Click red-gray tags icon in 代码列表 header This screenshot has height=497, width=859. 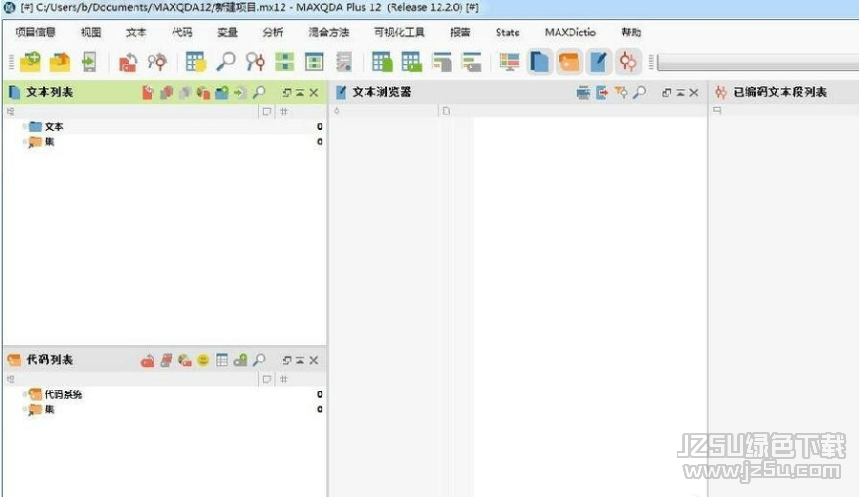pos(167,361)
